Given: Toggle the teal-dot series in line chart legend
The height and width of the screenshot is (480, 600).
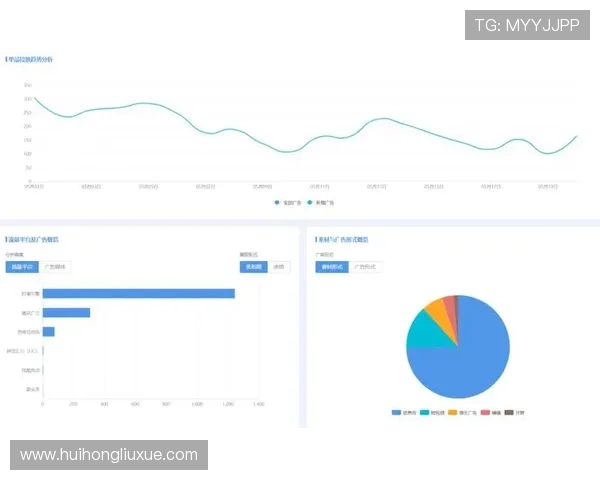Looking at the screenshot, I should [x=311, y=202].
